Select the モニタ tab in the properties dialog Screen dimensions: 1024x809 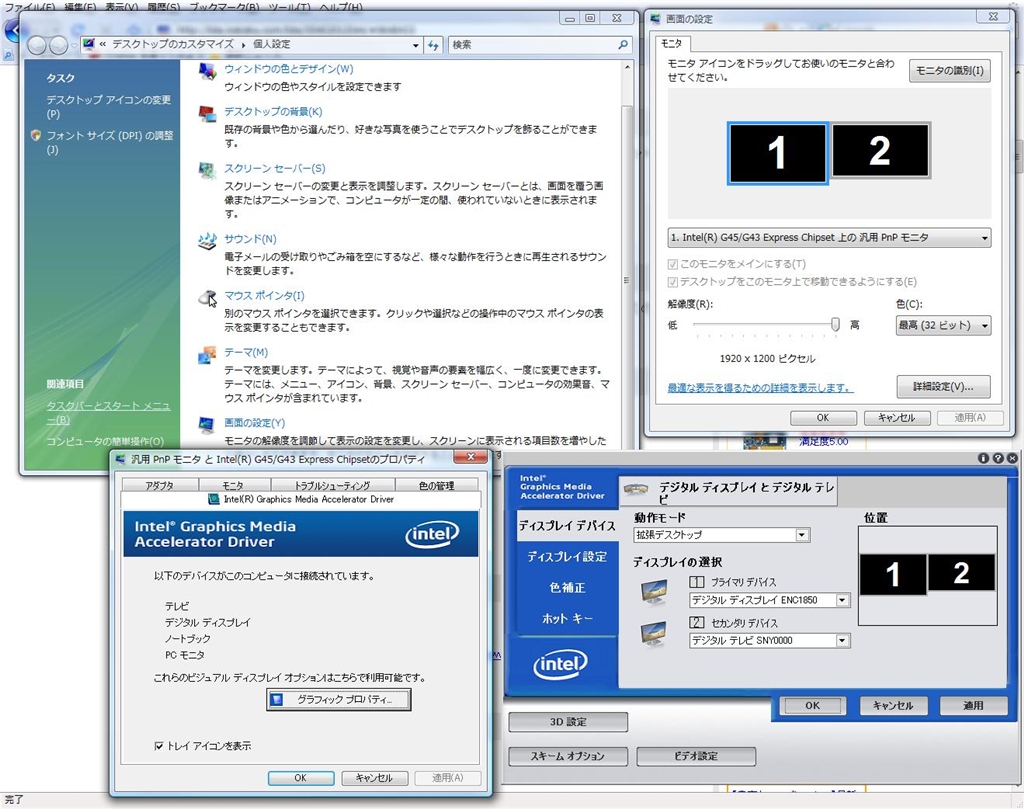(233, 485)
